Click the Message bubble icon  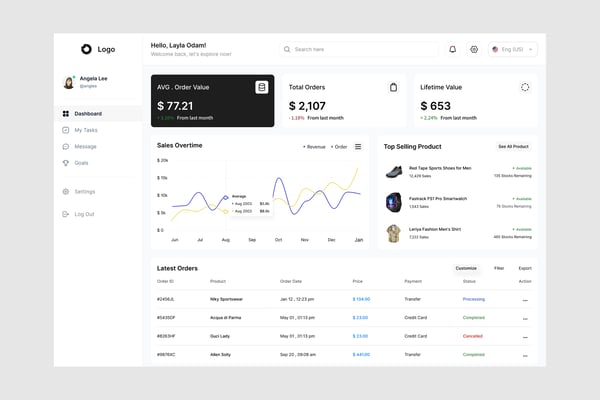66,147
